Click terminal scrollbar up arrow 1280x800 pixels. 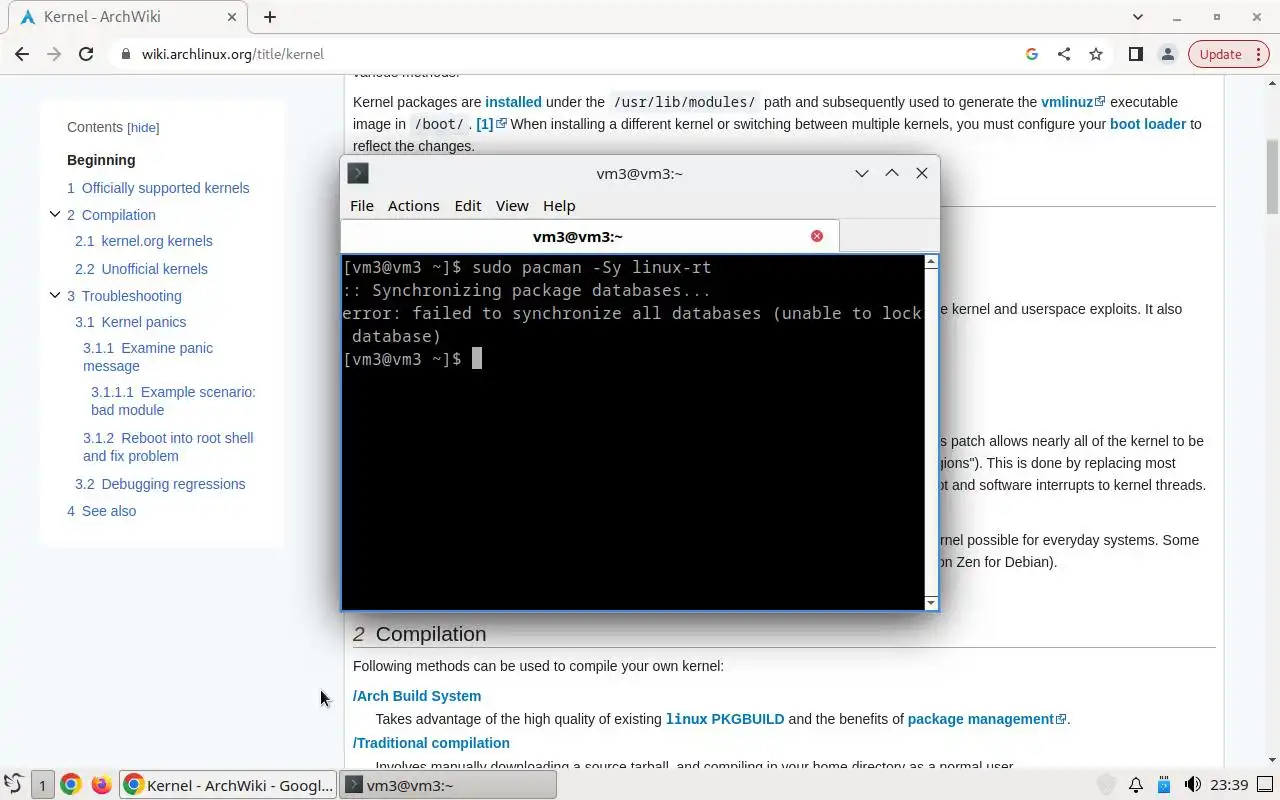pyautogui.click(x=931, y=261)
